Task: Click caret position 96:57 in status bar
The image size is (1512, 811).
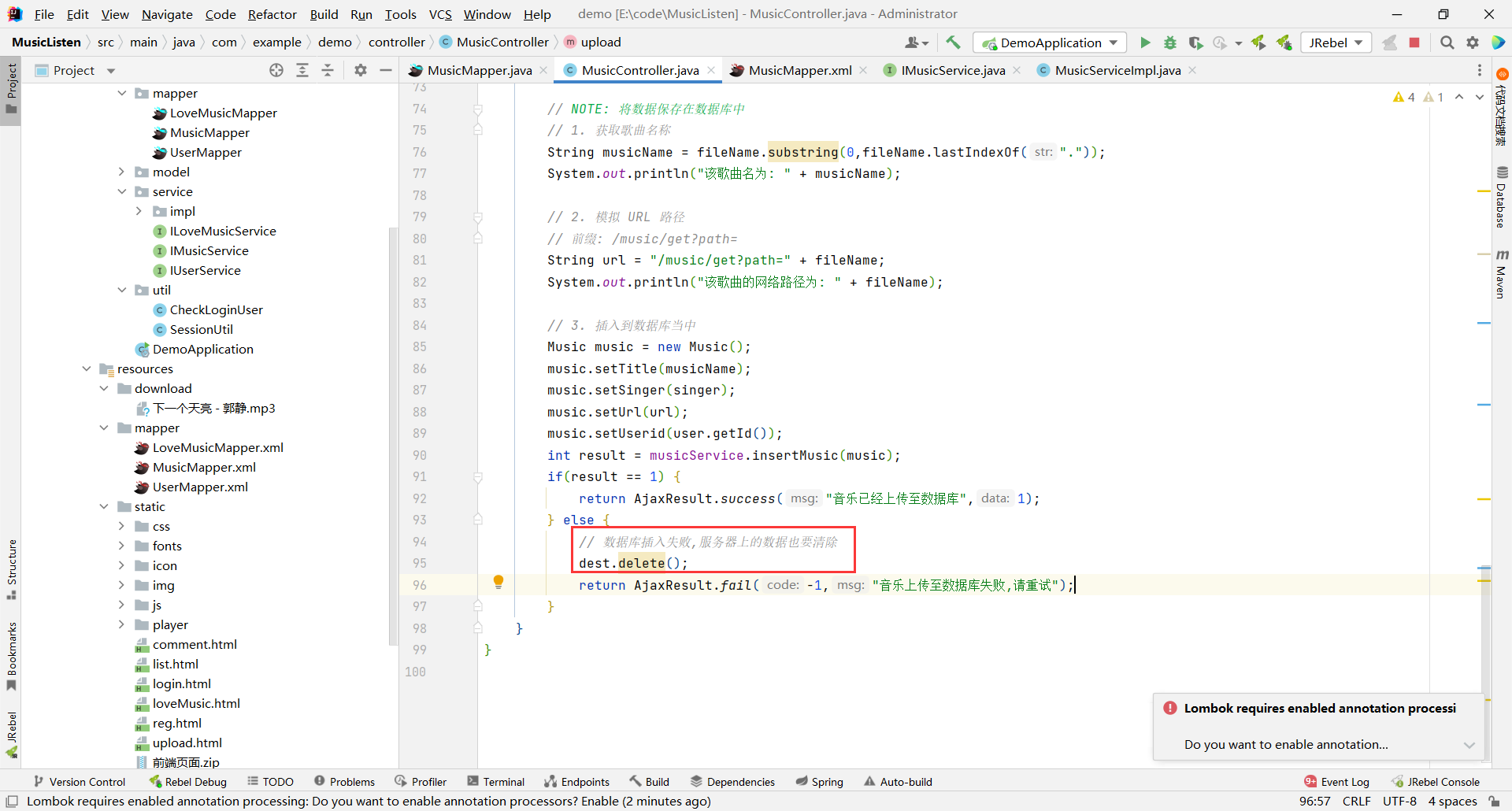Action: point(1314,802)
